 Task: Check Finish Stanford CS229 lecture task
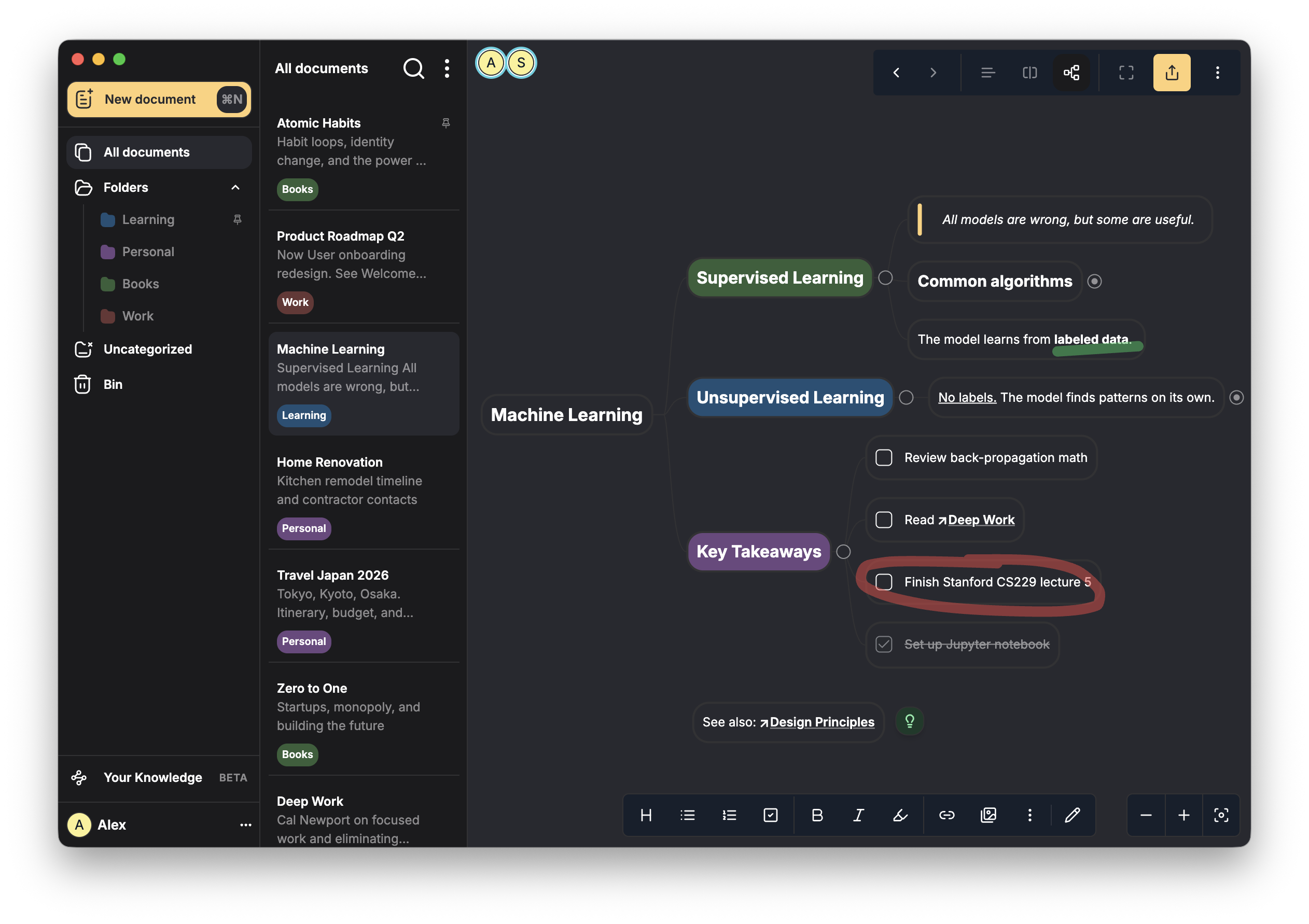coord(884,582)
